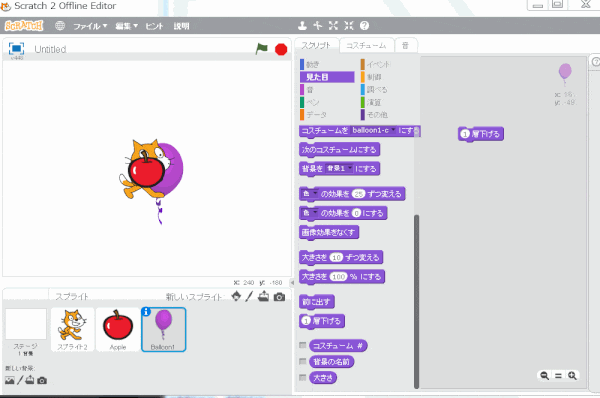Enable the コスチューム # reporter checkbox
Screen dimensions: 600x398
[303, 345]
